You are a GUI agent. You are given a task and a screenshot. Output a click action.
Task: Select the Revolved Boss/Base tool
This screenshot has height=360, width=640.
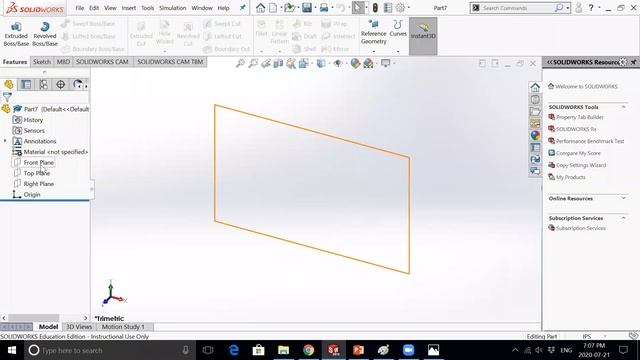[44, 34]
